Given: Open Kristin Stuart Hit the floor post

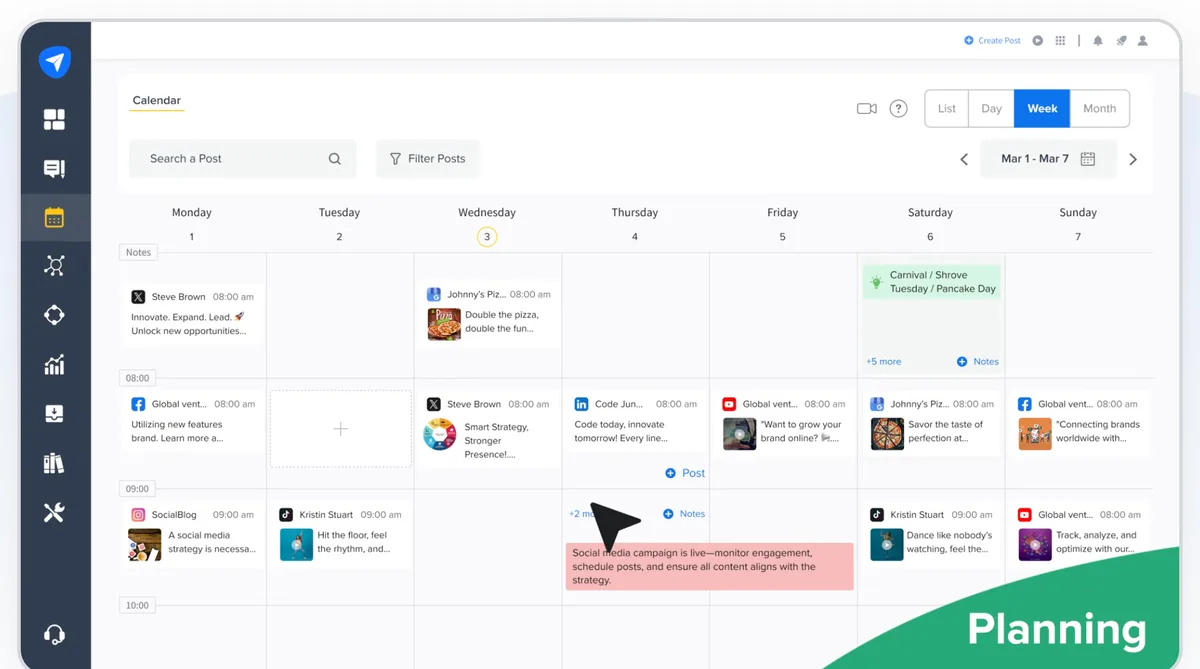Looking at the screenshot, I should coord(340,534).
